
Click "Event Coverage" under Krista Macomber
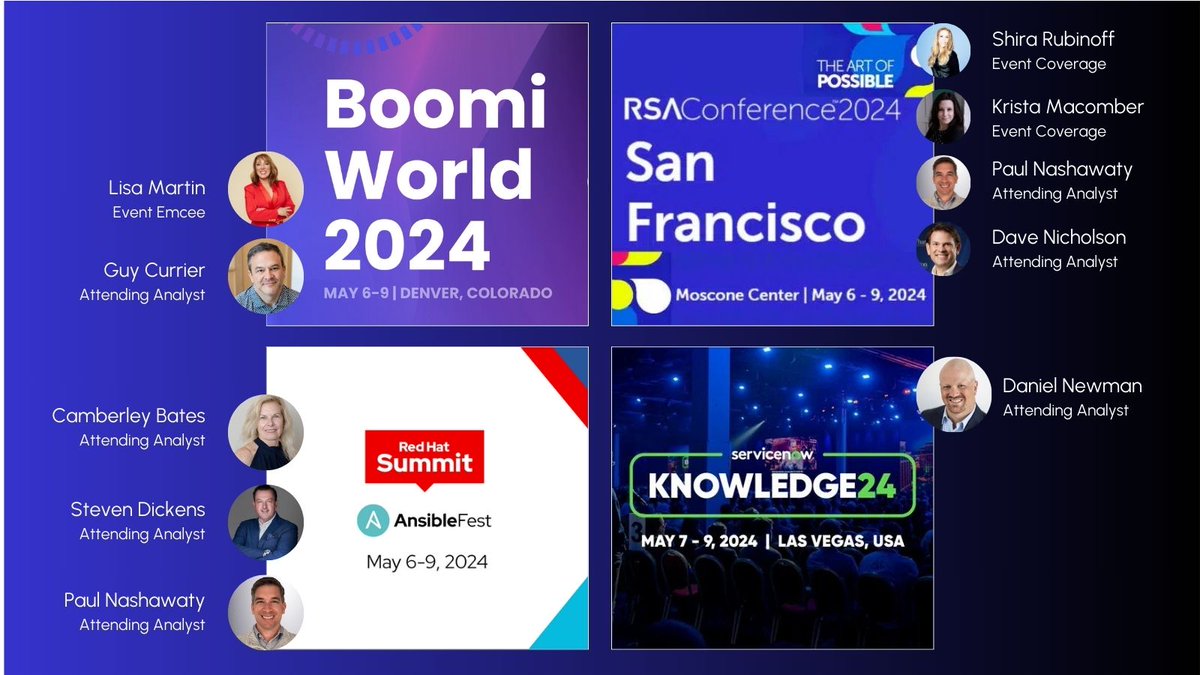coord(1049,131)
